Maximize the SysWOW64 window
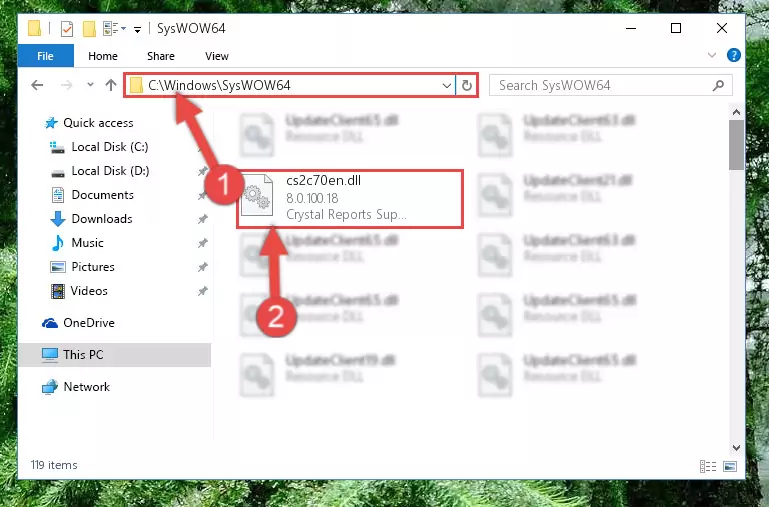This screenshot has width=769, height=507. coord(676,28)
